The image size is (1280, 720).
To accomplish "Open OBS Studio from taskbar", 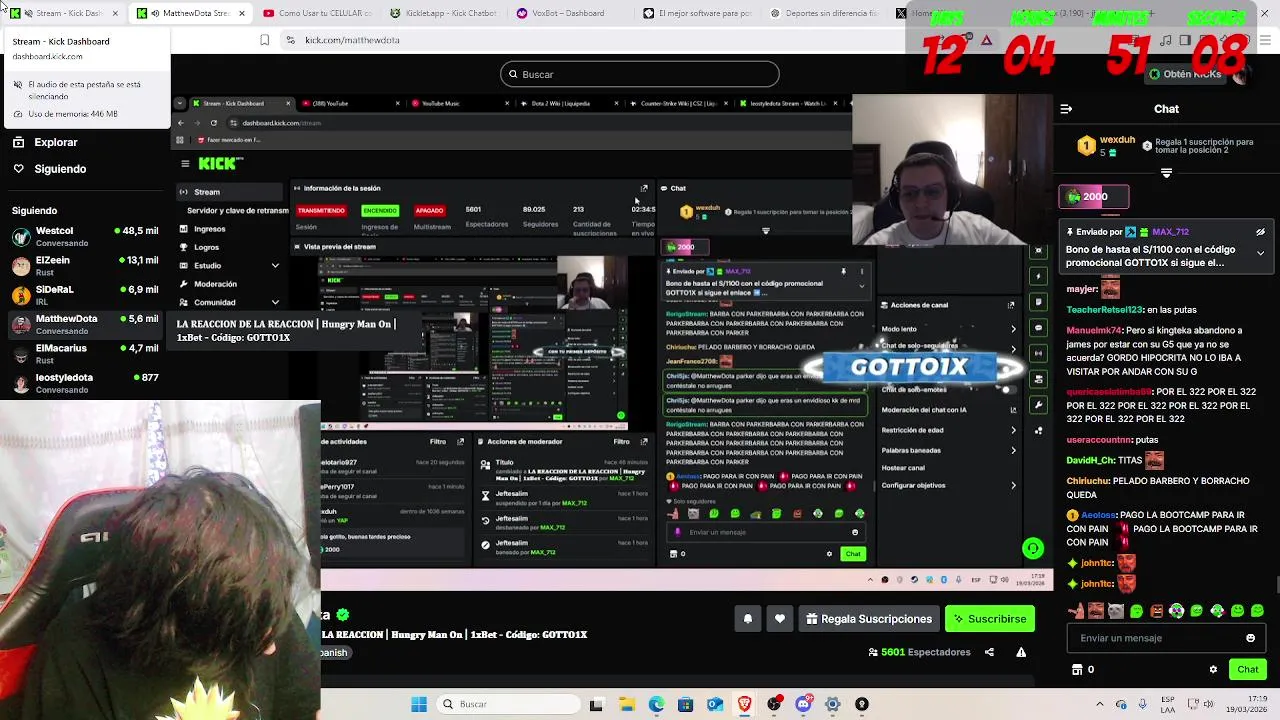I will pyautogui.click(x=774, y=704).
